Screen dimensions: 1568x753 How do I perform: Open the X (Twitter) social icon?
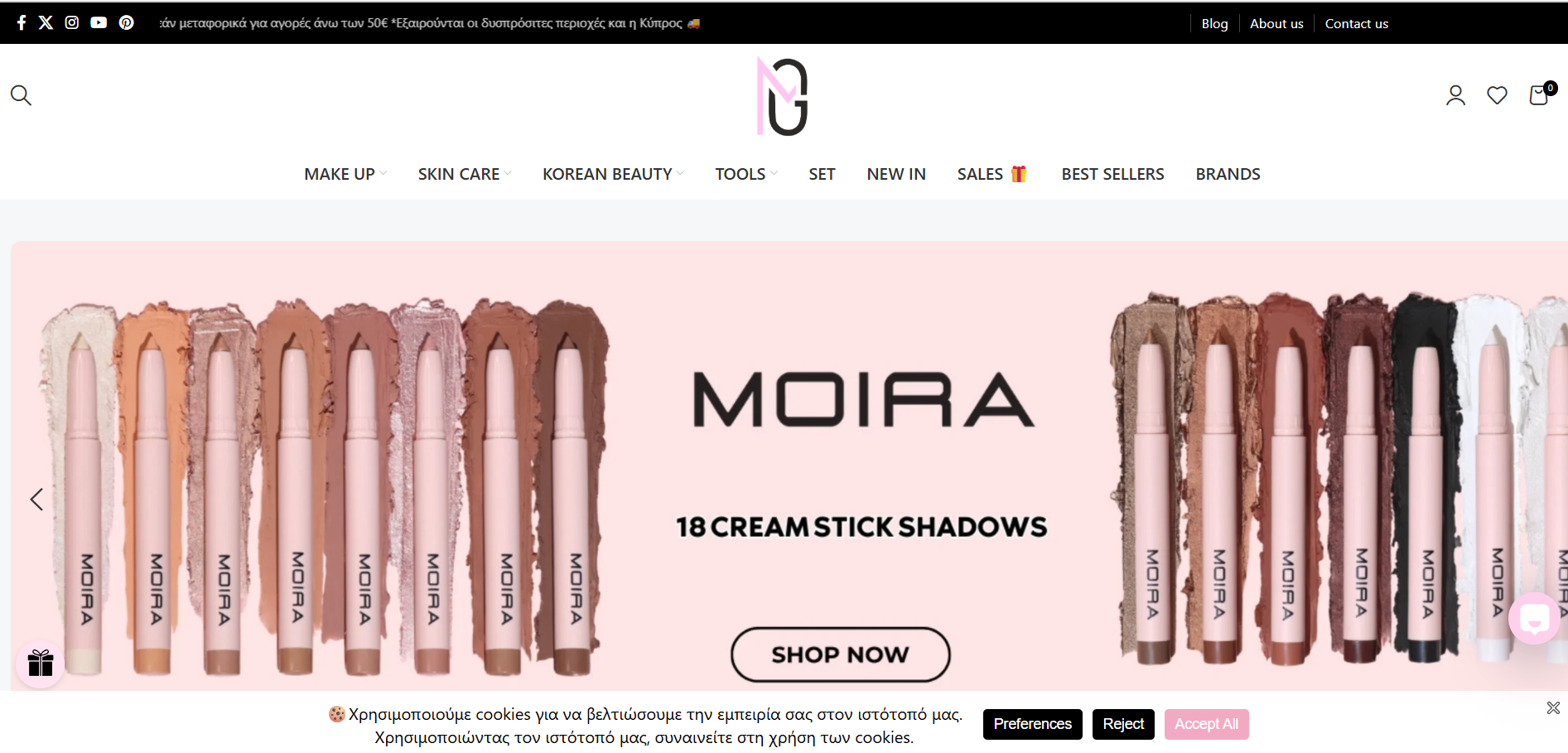[x=46, y=22]
